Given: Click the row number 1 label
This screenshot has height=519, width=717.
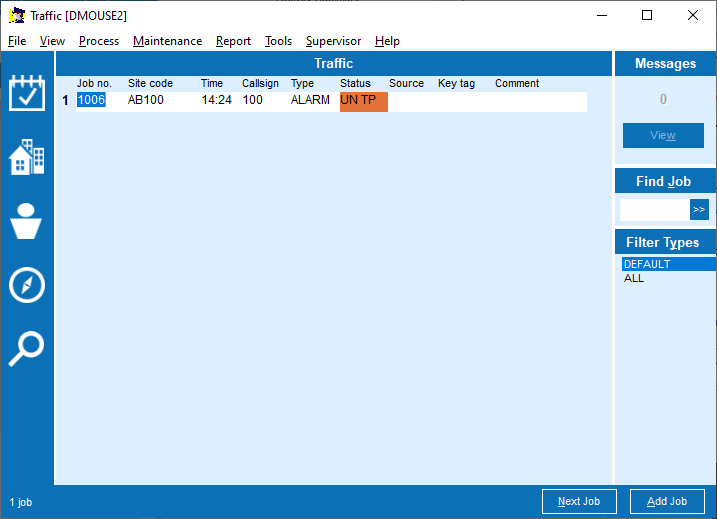Looking at the screenshot, I should pos(65,100).
